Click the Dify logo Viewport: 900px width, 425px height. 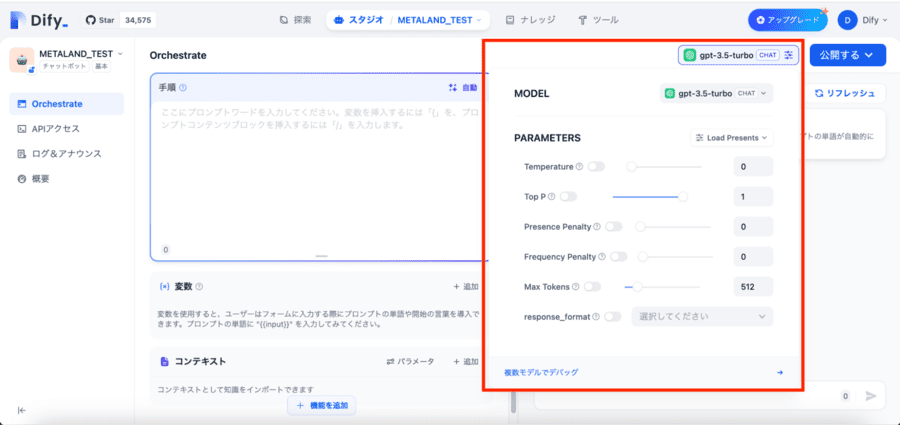[x=40, y=20]
